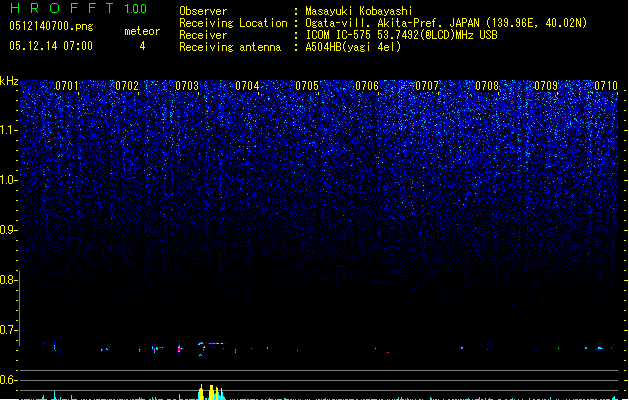This screenshot has height=400, width=629.
Task: Click the 0707 time marker
Action: [427, 86]
